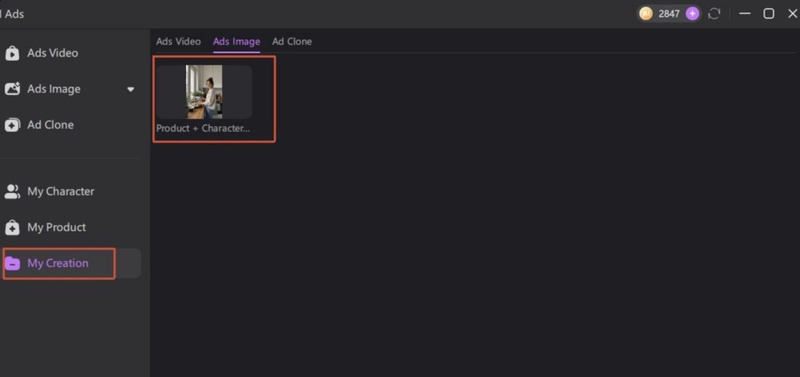Image resolution: width=800 pixels, height=377 pixels.
Task: Refresh using the circular arrows icon
Action: (714, 14)
